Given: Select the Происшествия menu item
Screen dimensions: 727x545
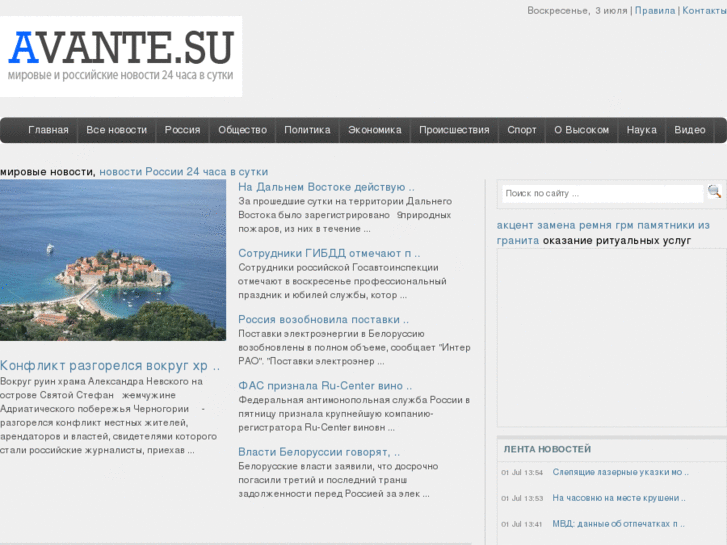Looking at the screenshot, I should point(454,130).
